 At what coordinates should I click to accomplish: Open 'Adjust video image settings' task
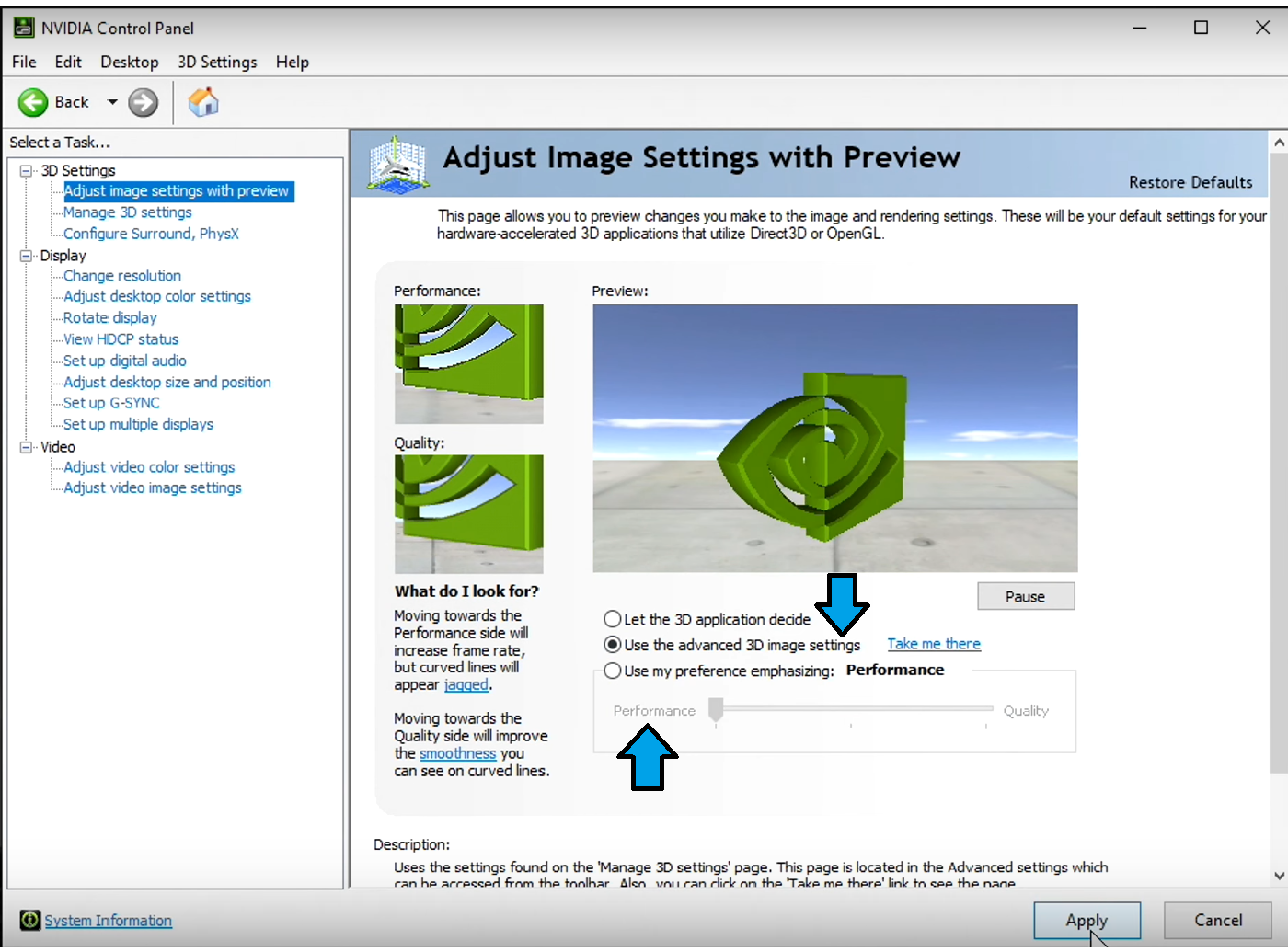(153, 487)
